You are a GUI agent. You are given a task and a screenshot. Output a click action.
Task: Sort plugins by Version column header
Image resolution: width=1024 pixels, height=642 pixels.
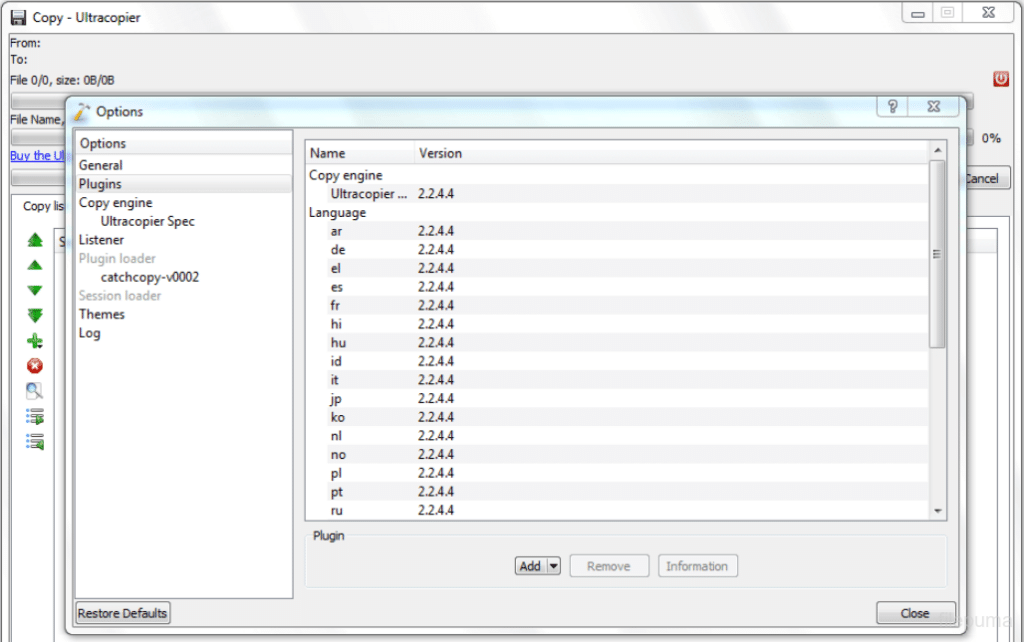(440, 153)
